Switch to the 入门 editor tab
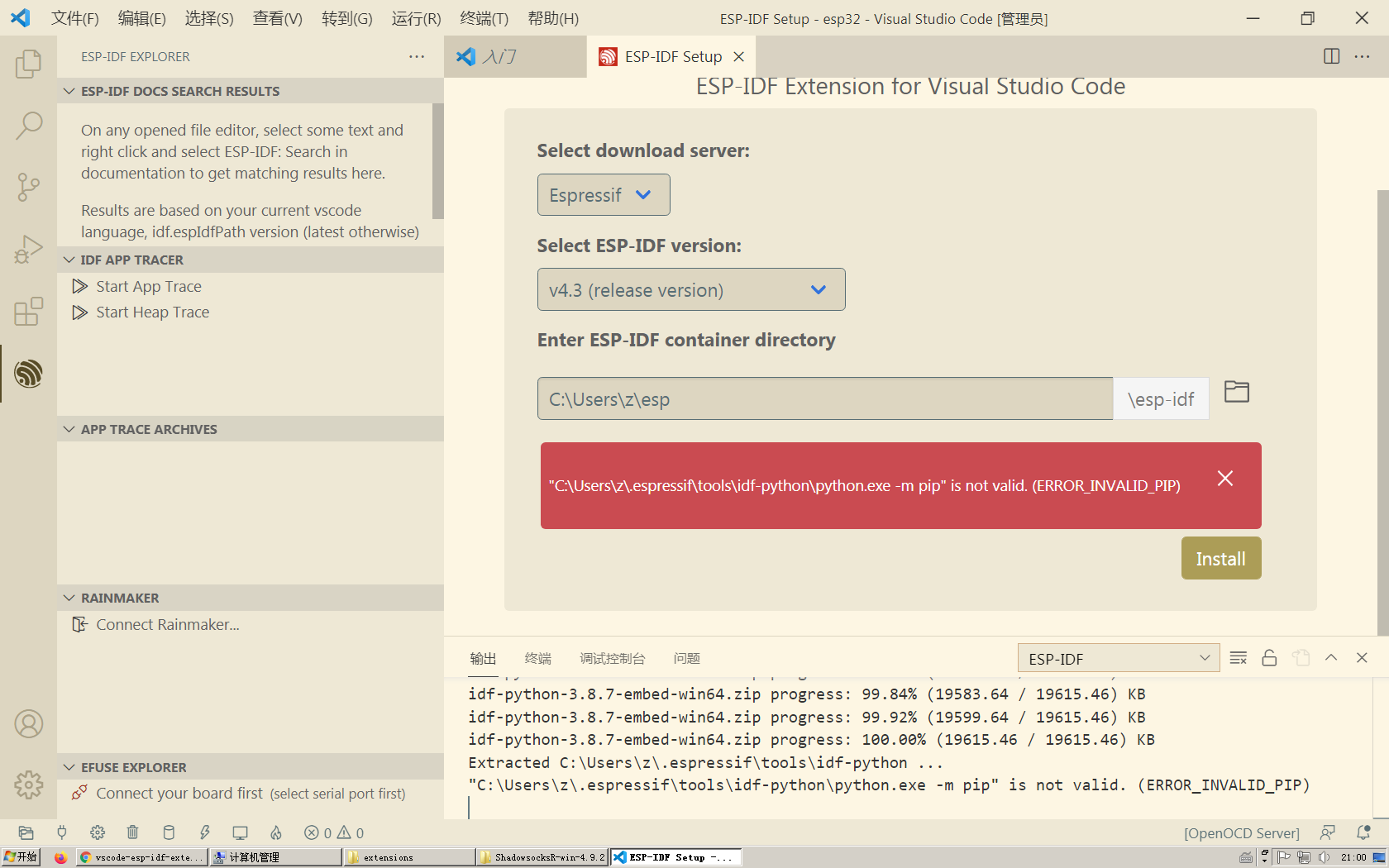The width and height of the screenshot is (1389, 868). click(515, 56)
